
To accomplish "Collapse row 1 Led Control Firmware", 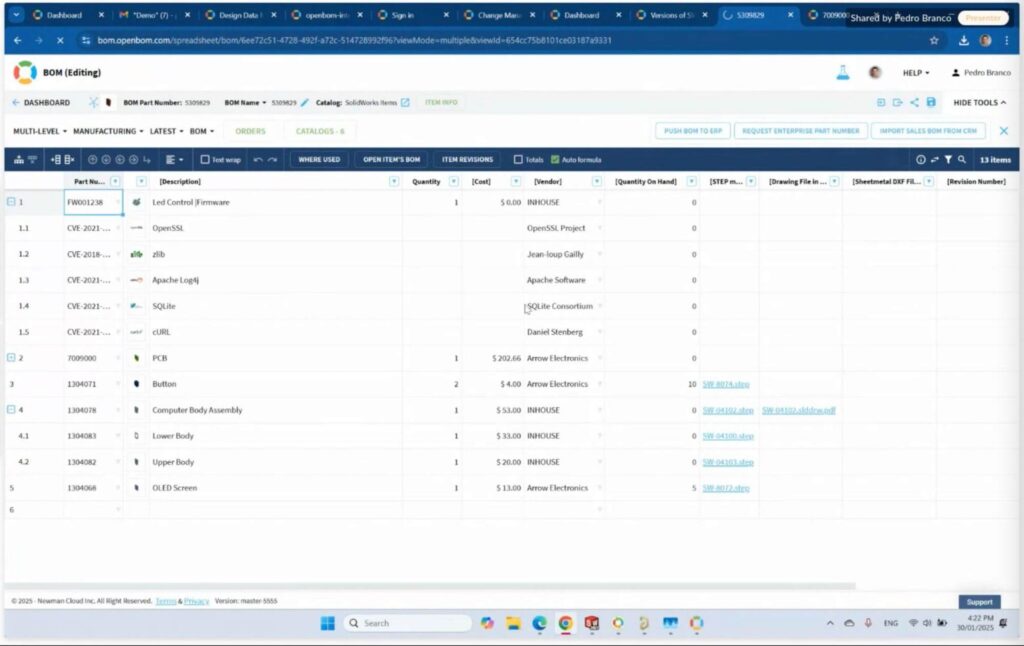I will tap(11, 202).
